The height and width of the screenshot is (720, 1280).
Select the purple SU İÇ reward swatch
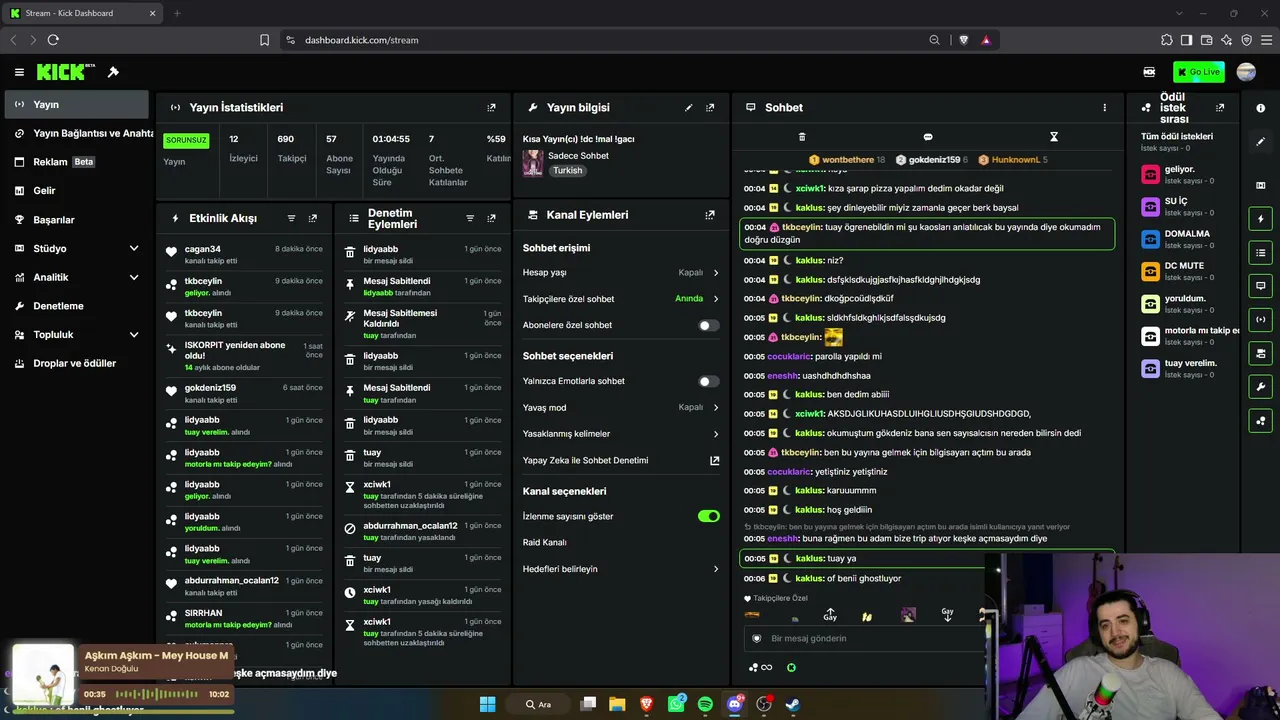pos(1151,206)
